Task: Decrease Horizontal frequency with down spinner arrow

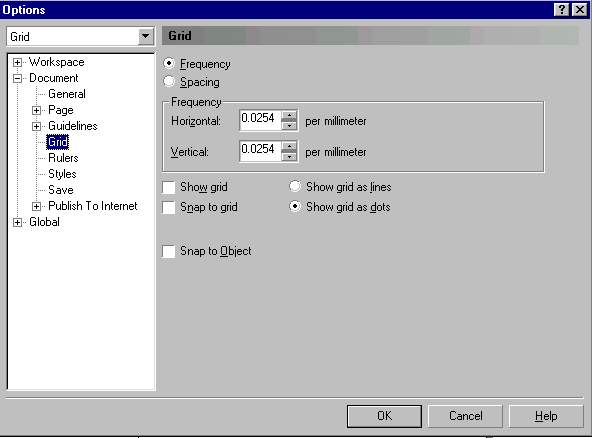Action: (x=289, y=126)
